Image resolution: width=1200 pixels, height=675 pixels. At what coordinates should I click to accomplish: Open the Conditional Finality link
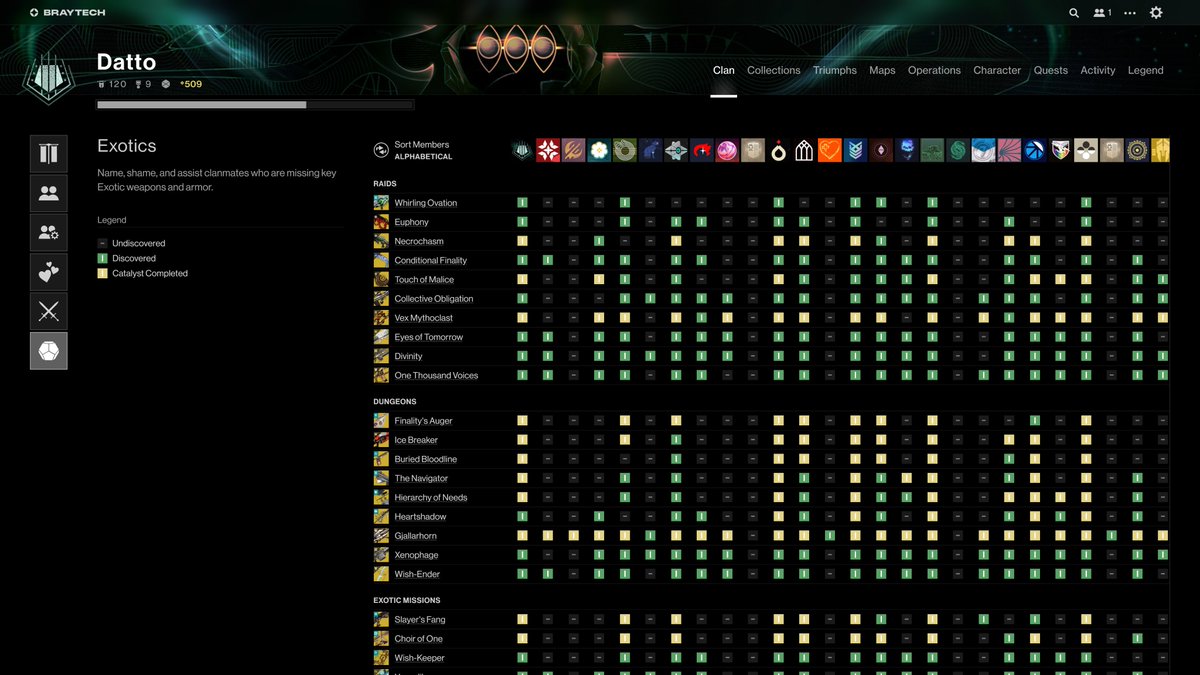tap(431, 261)
